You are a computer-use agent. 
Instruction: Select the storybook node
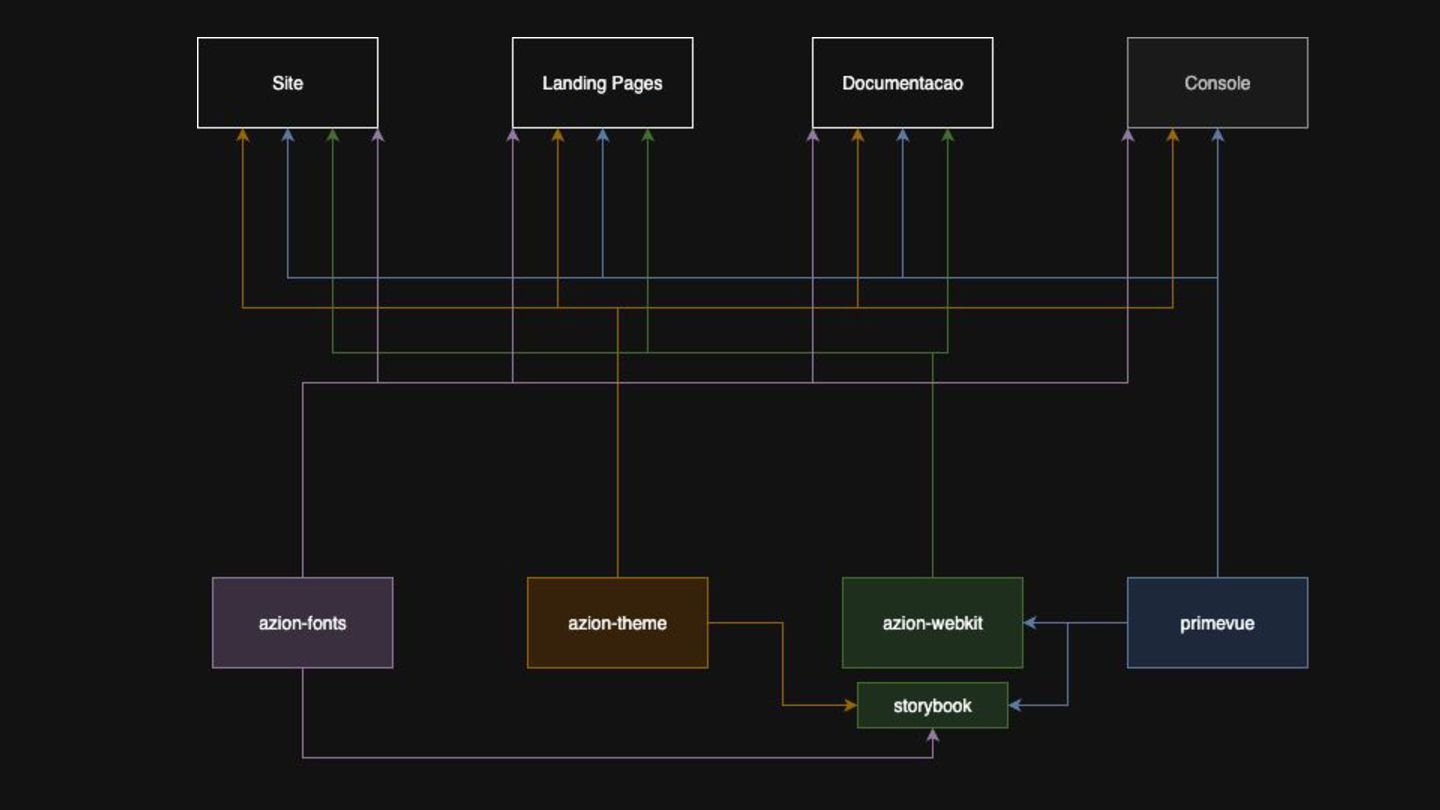coord(933,706)
